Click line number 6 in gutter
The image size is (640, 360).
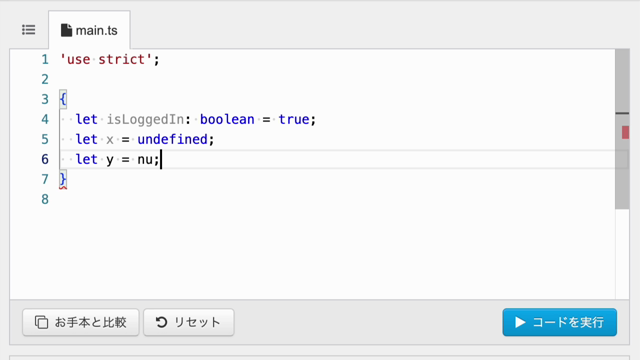(x=45, y=159)
